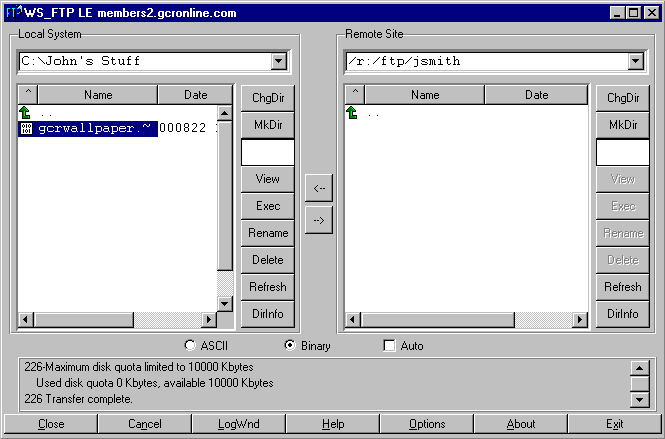The width and height of the screenshot is (665, 439).
Task: Click local parent directory green arrow icon
Action: 25,113
